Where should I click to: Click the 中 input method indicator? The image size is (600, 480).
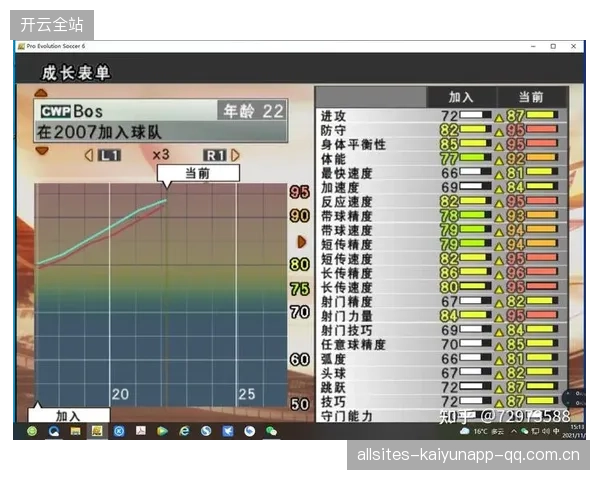click(x=556, y=431)
